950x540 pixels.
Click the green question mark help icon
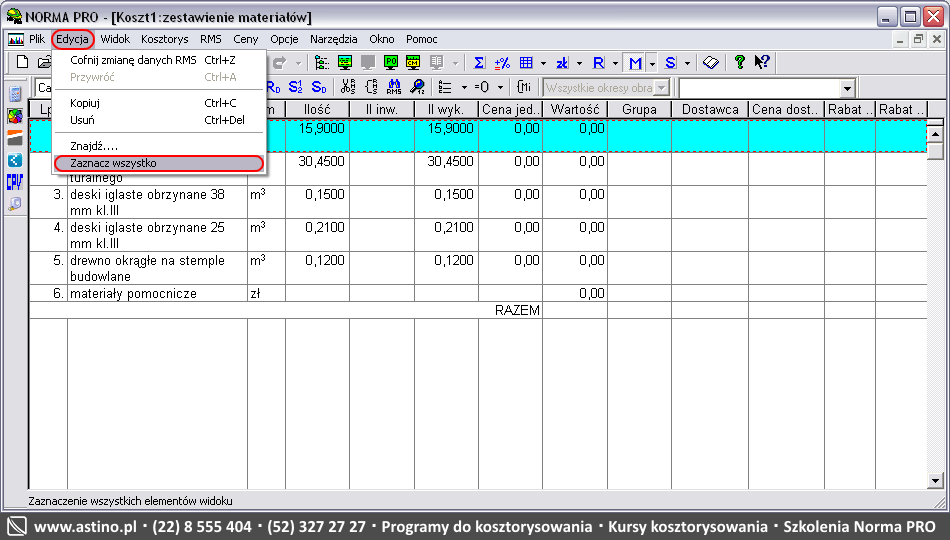[x=739, y=62]
